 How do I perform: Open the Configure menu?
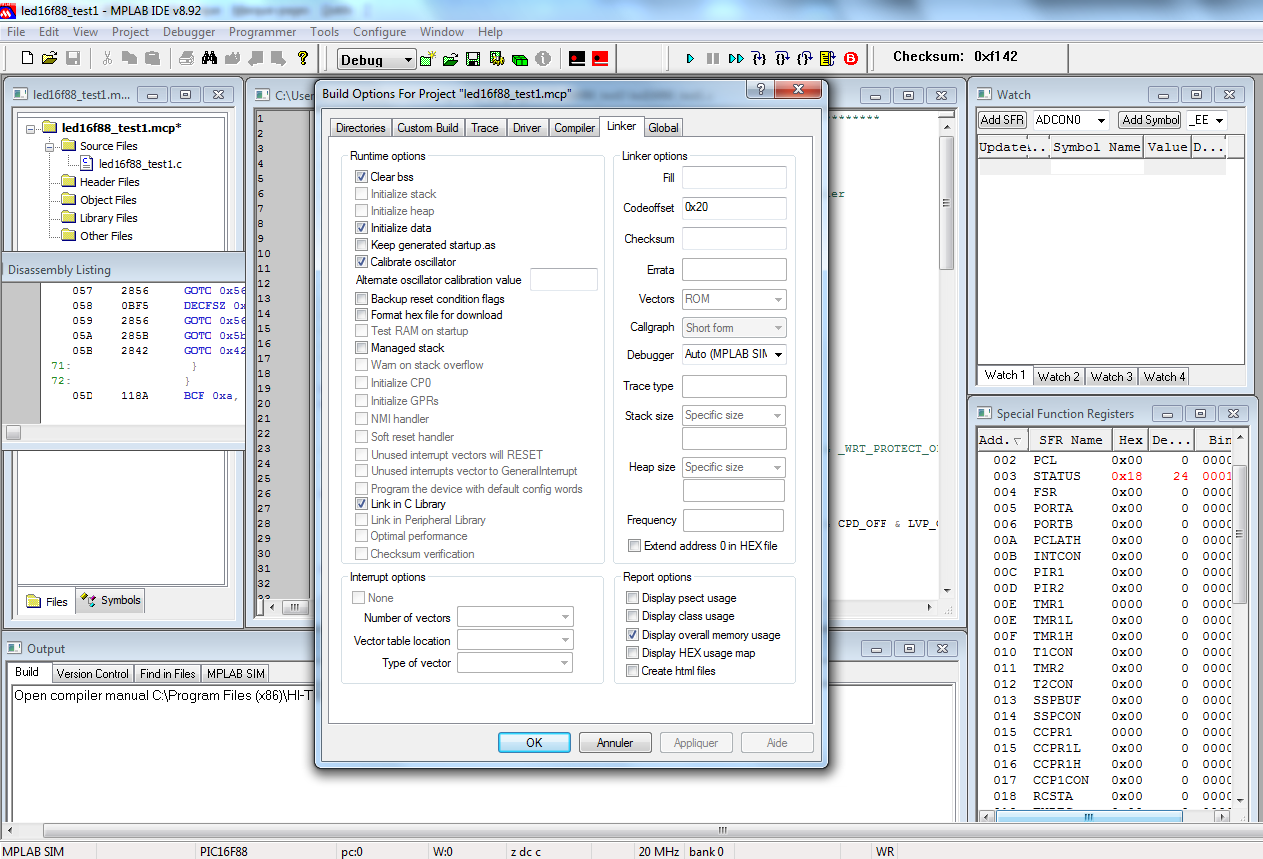[x=379, y=32]
